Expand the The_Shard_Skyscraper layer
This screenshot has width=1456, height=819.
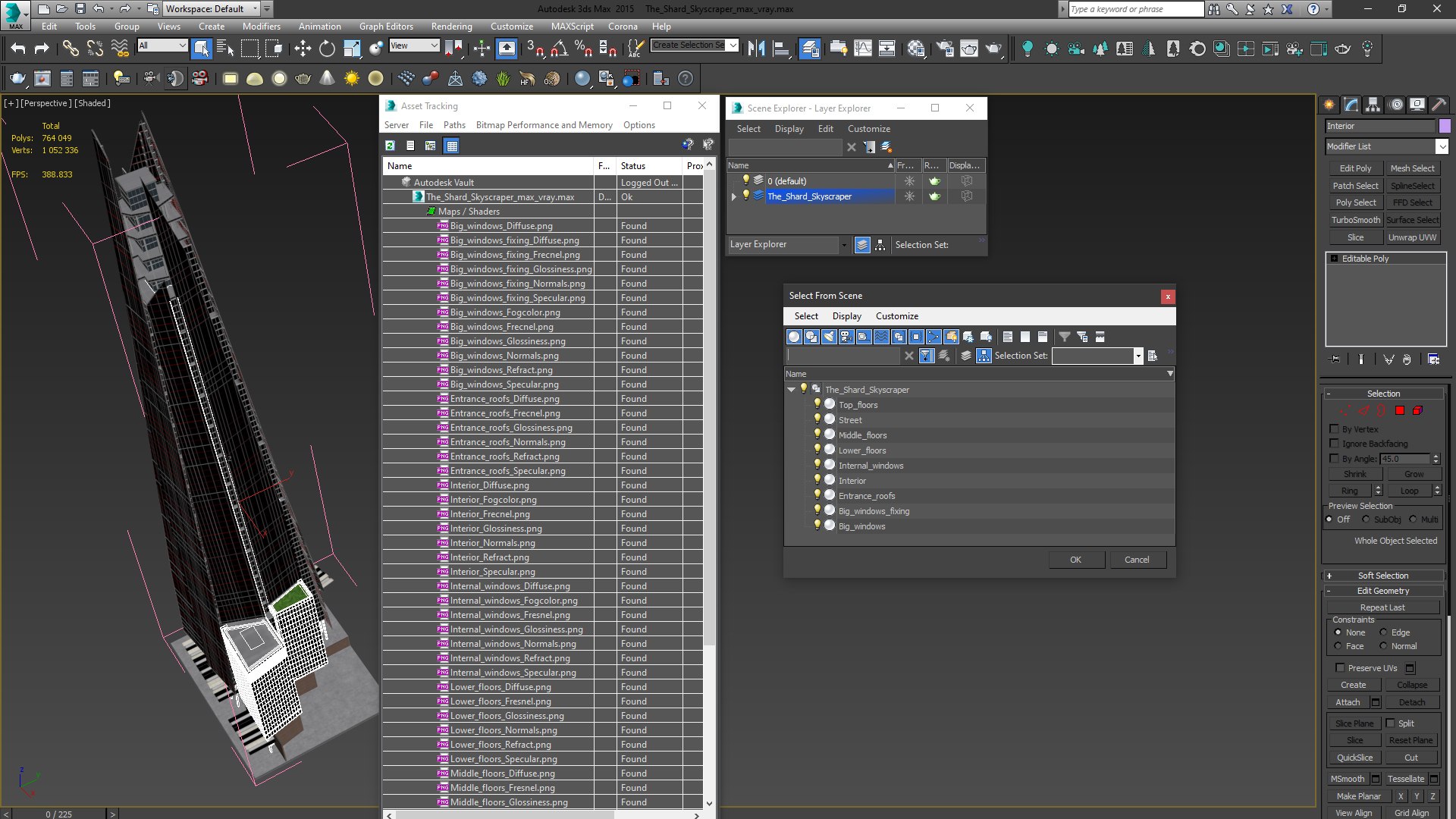(733, 196)
